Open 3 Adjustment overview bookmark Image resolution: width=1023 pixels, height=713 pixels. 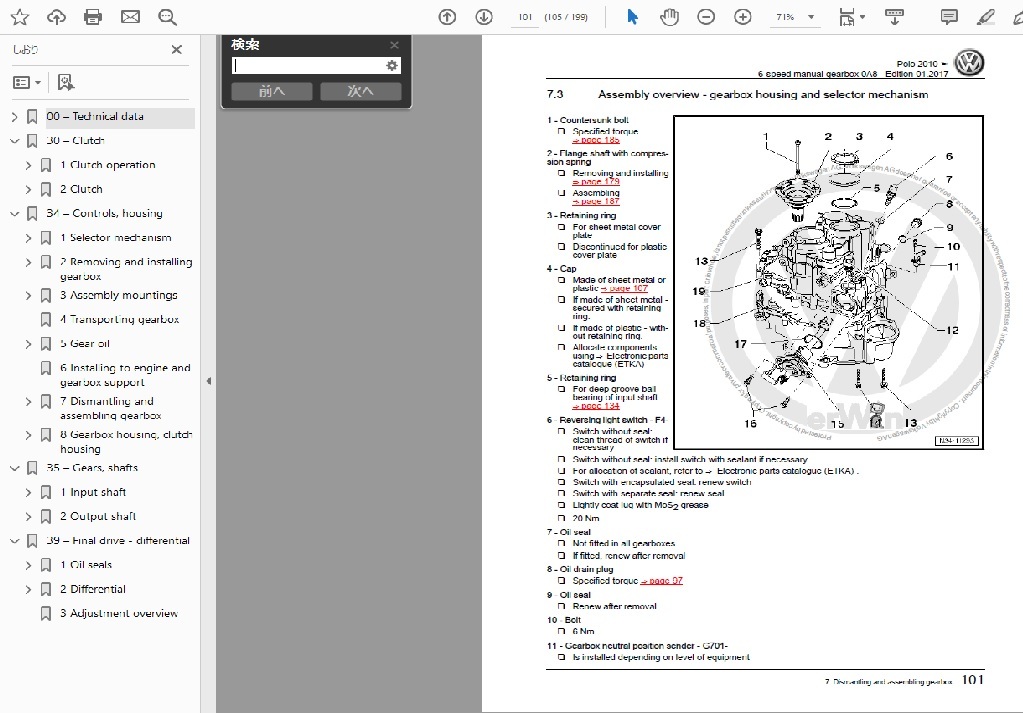pyautogui.click(x=119, y=614)
